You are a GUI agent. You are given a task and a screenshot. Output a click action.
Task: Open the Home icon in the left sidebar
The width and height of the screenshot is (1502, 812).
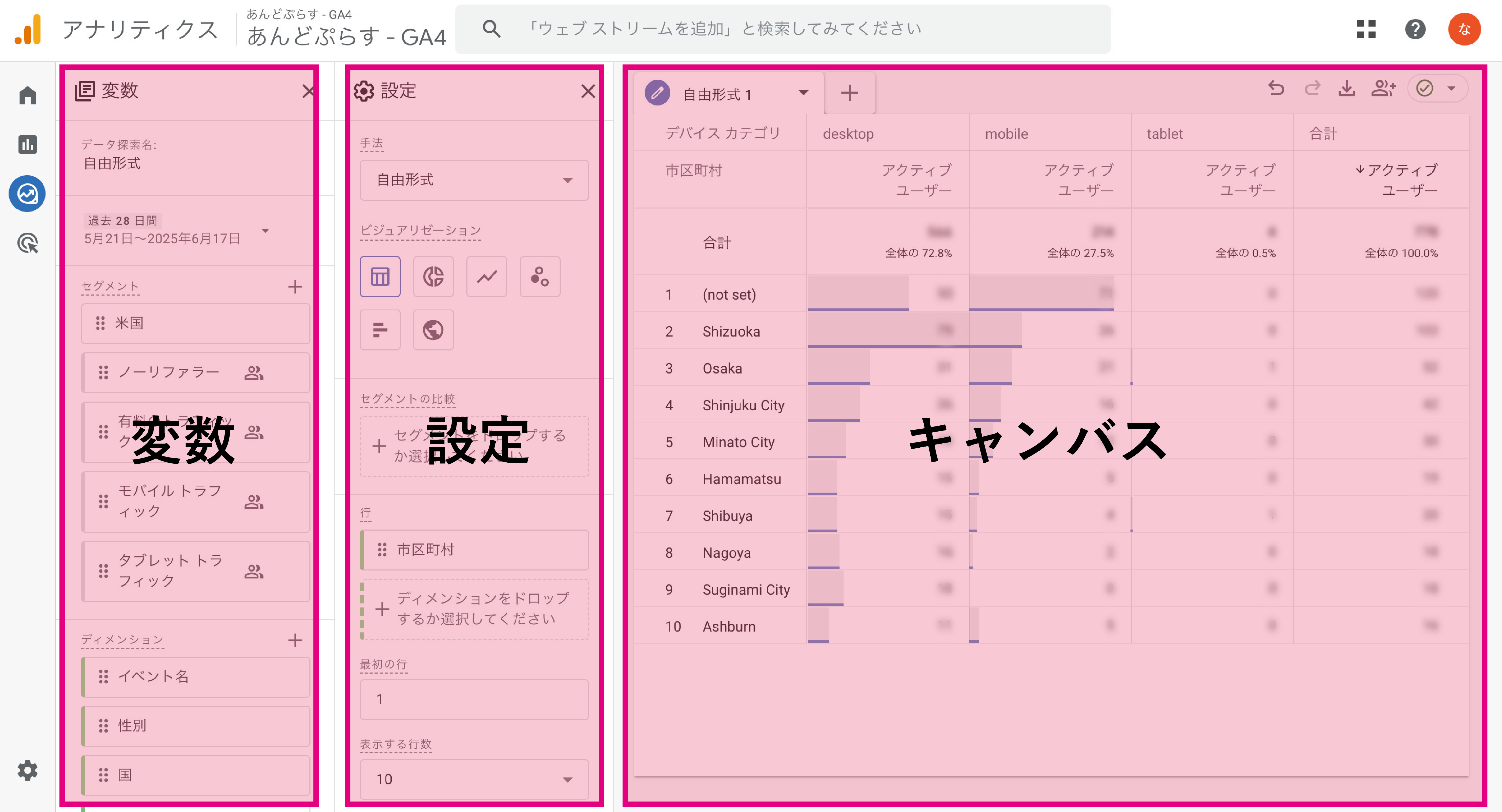click(x=27, y=95)
